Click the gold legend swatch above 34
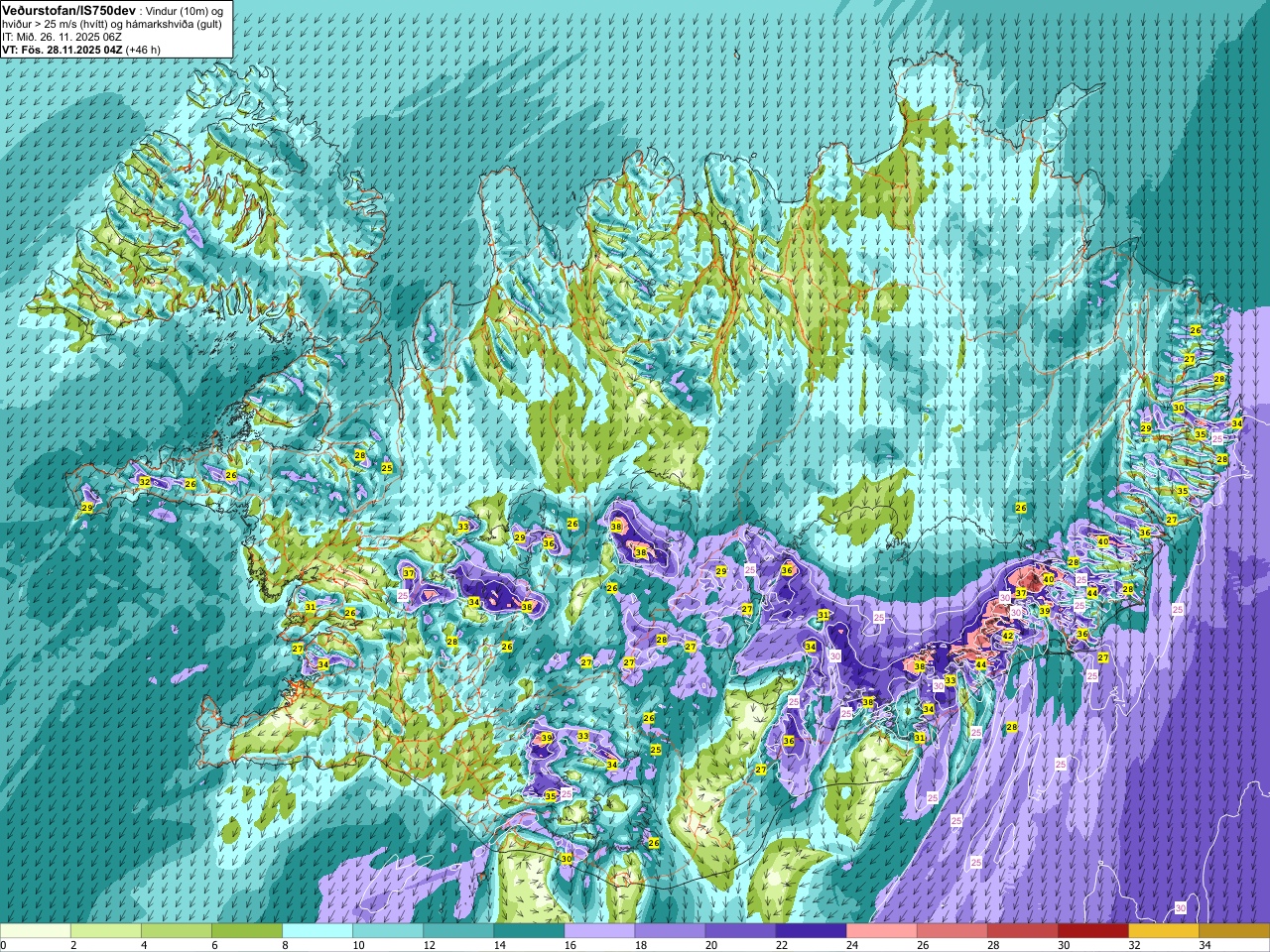The image size is (1270, 952). pyautogui.click(x=1233, y=931)
